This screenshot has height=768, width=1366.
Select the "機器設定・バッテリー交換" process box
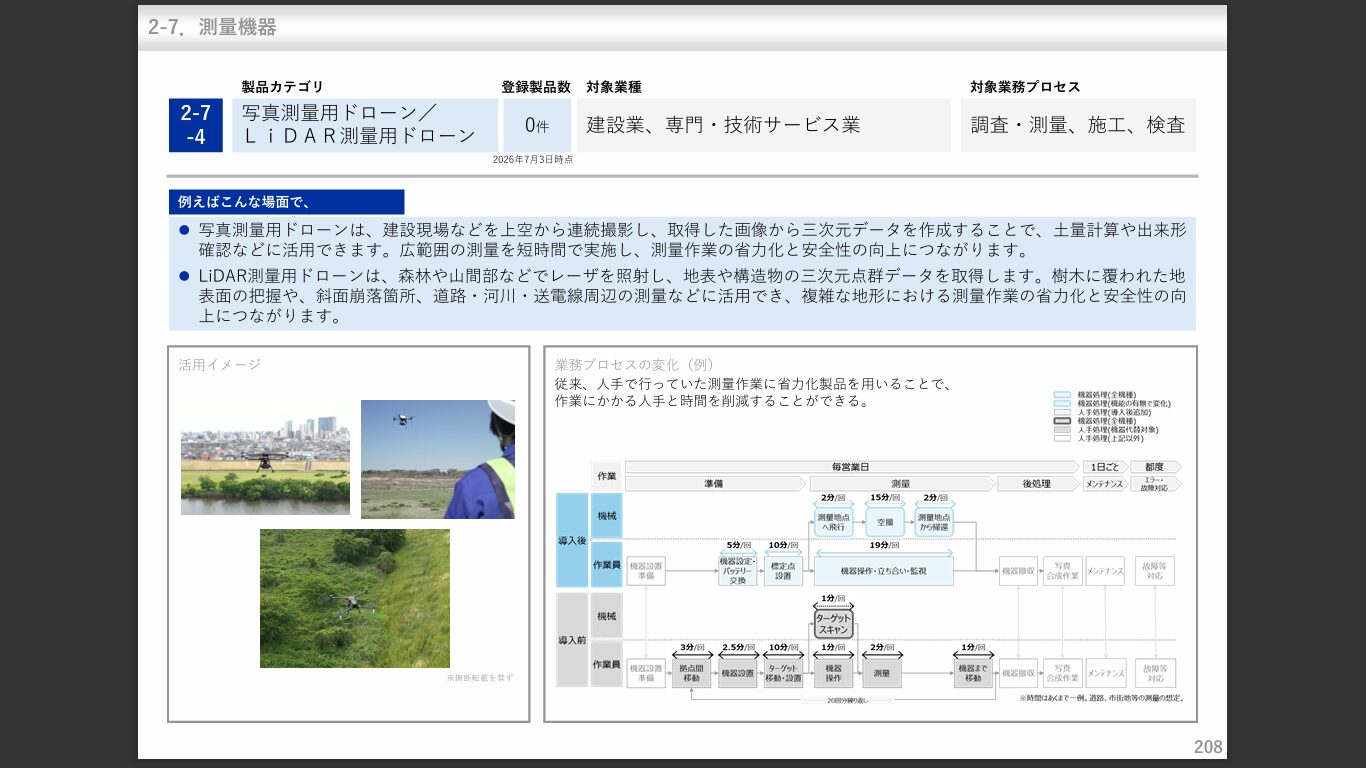(x=738, y=571)
